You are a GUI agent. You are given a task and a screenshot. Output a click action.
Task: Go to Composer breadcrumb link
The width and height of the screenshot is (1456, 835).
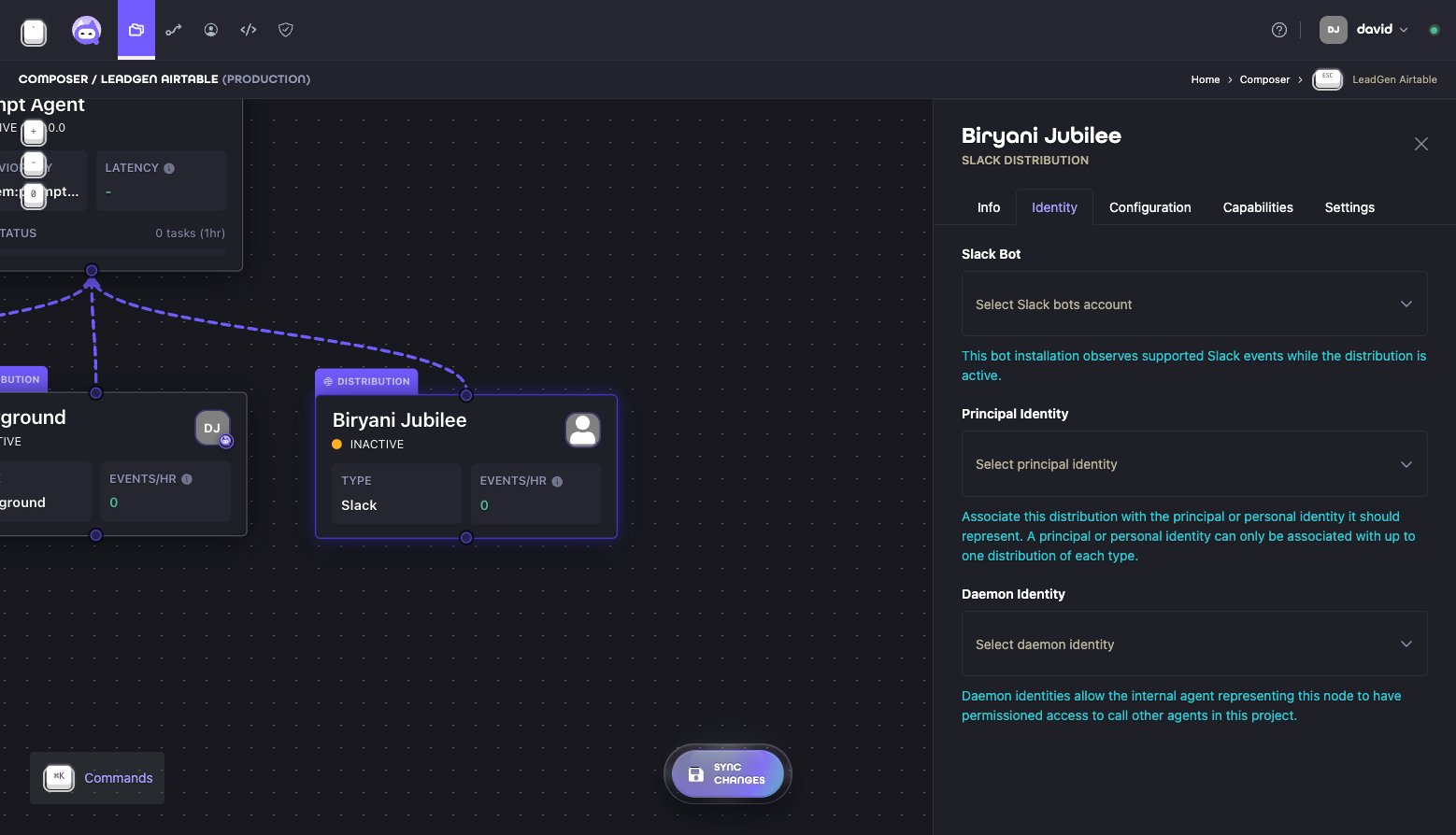pos(1264,79)
